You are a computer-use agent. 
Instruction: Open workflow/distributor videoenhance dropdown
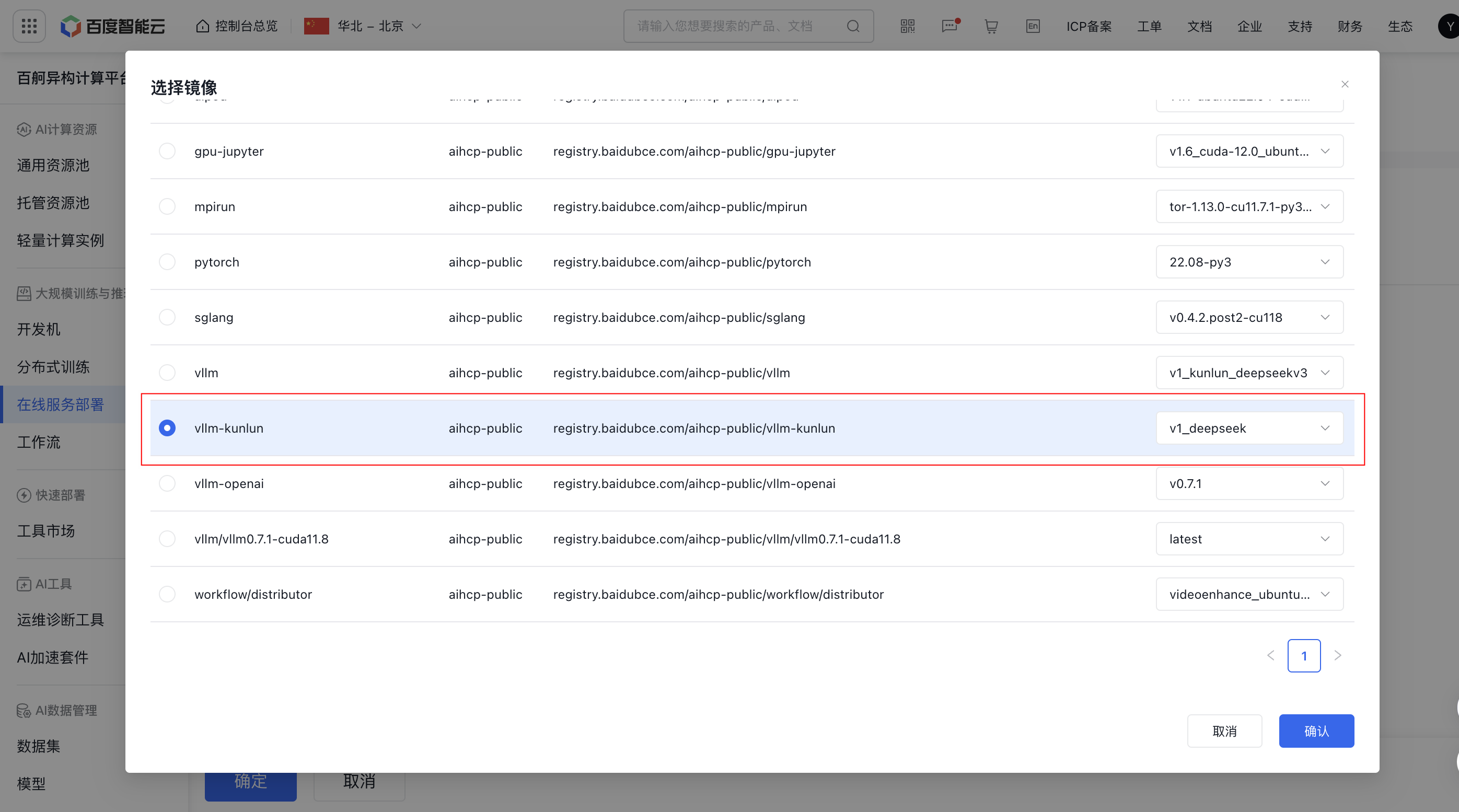[x=1249, y=594]
